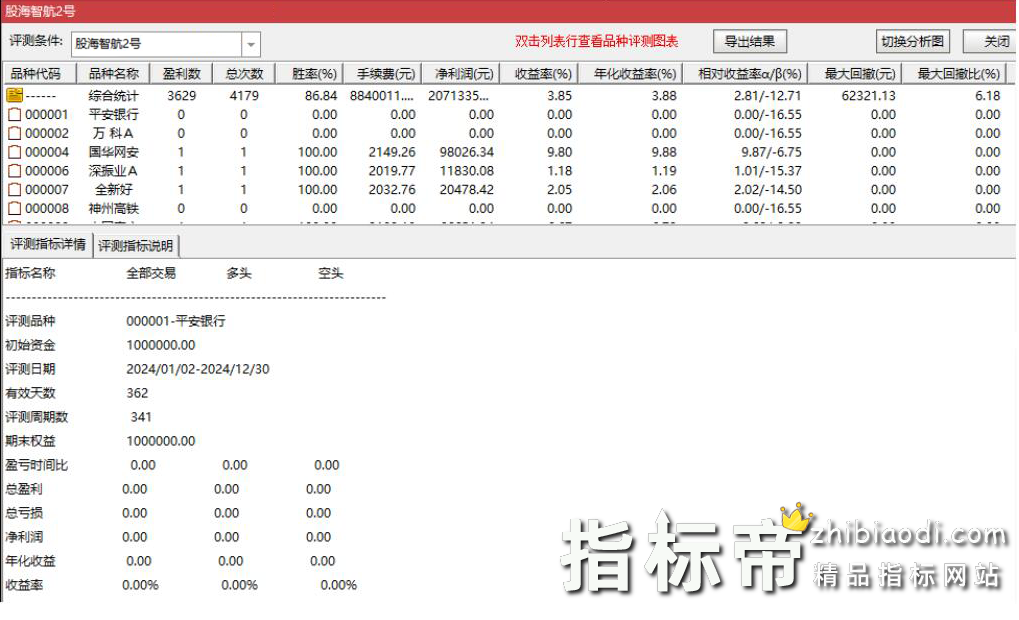Image resolution: width=1019 pixels, height=620 pixels.
Task: Click stock code 000004
Action: [x=47, y=152]
